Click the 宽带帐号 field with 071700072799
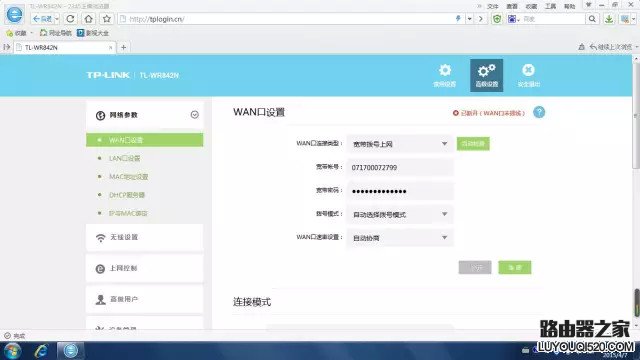This screenshot has height=360, width=640. coord(400,168)
